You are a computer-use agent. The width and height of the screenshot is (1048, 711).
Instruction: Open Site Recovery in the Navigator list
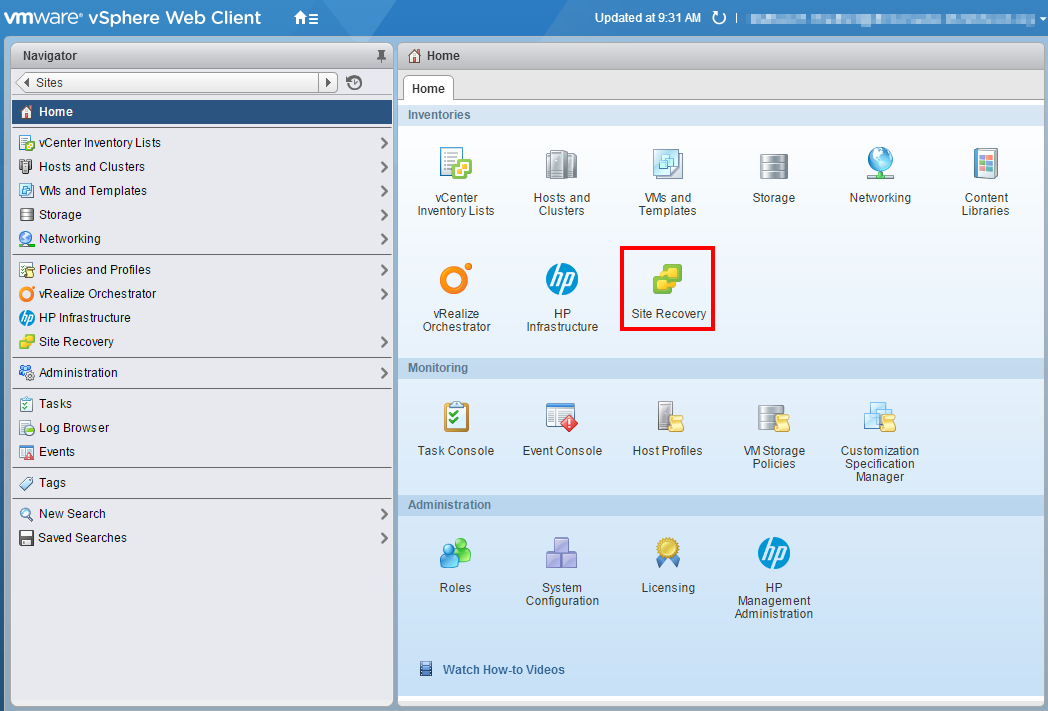(x=202, y=342)
